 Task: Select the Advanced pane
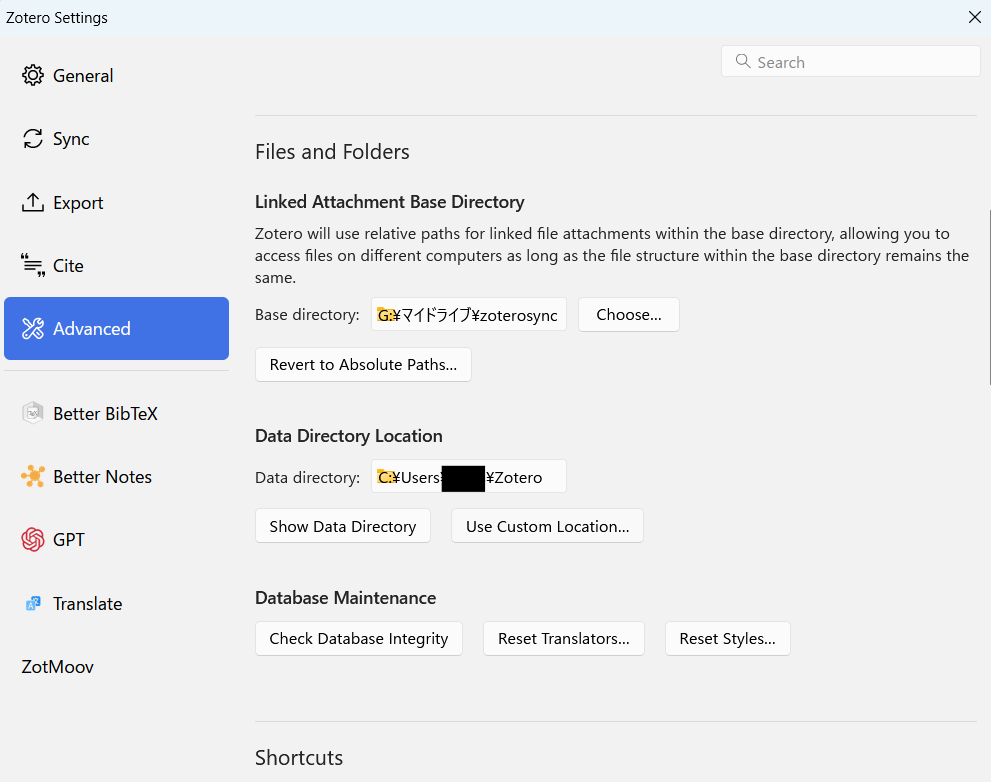(116, 329)
